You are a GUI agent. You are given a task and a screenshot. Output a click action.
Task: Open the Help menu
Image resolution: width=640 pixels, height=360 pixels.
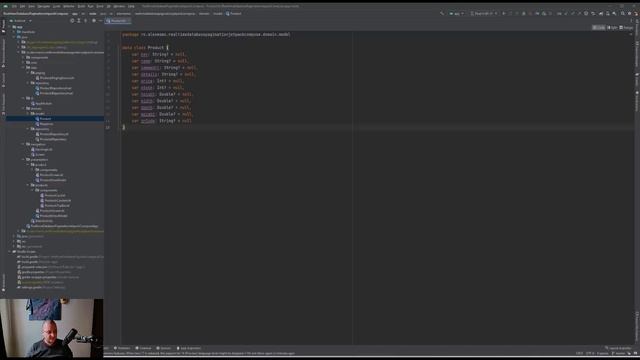(131, 6)
